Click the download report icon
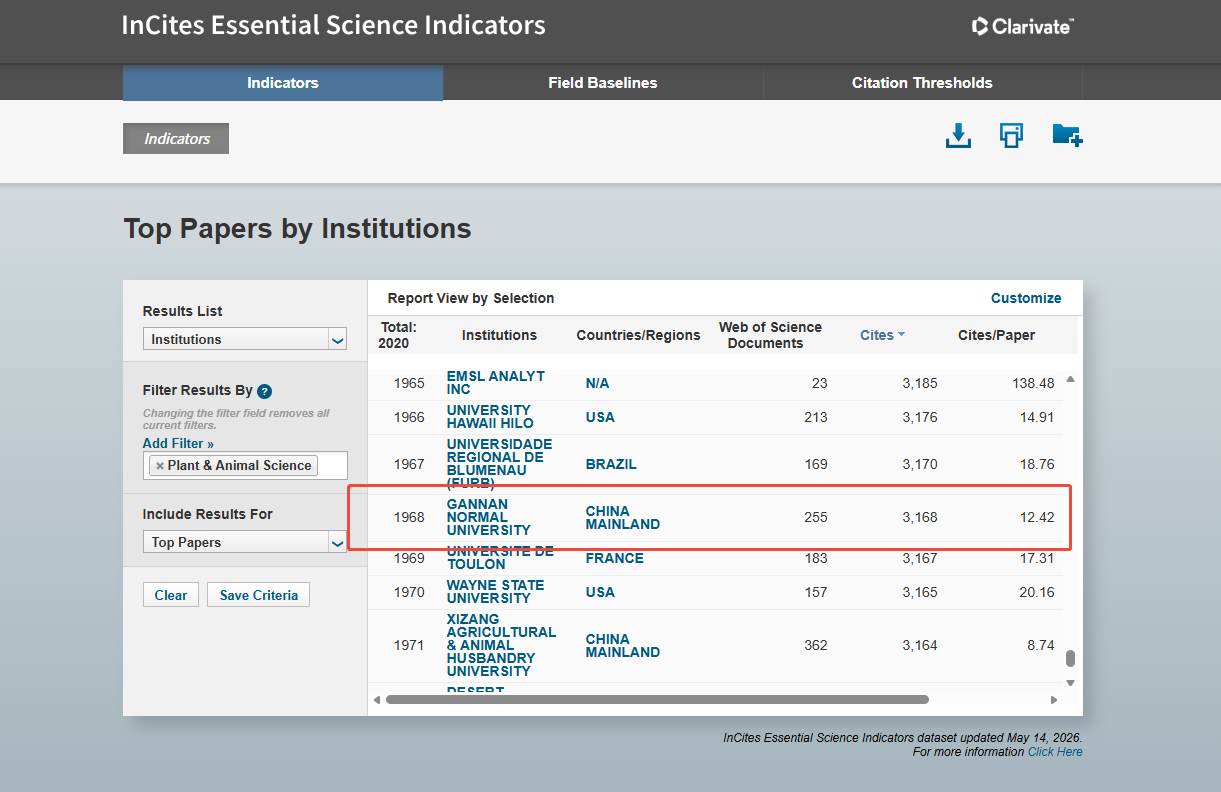1221x792 pixels. tap(958, 136)
